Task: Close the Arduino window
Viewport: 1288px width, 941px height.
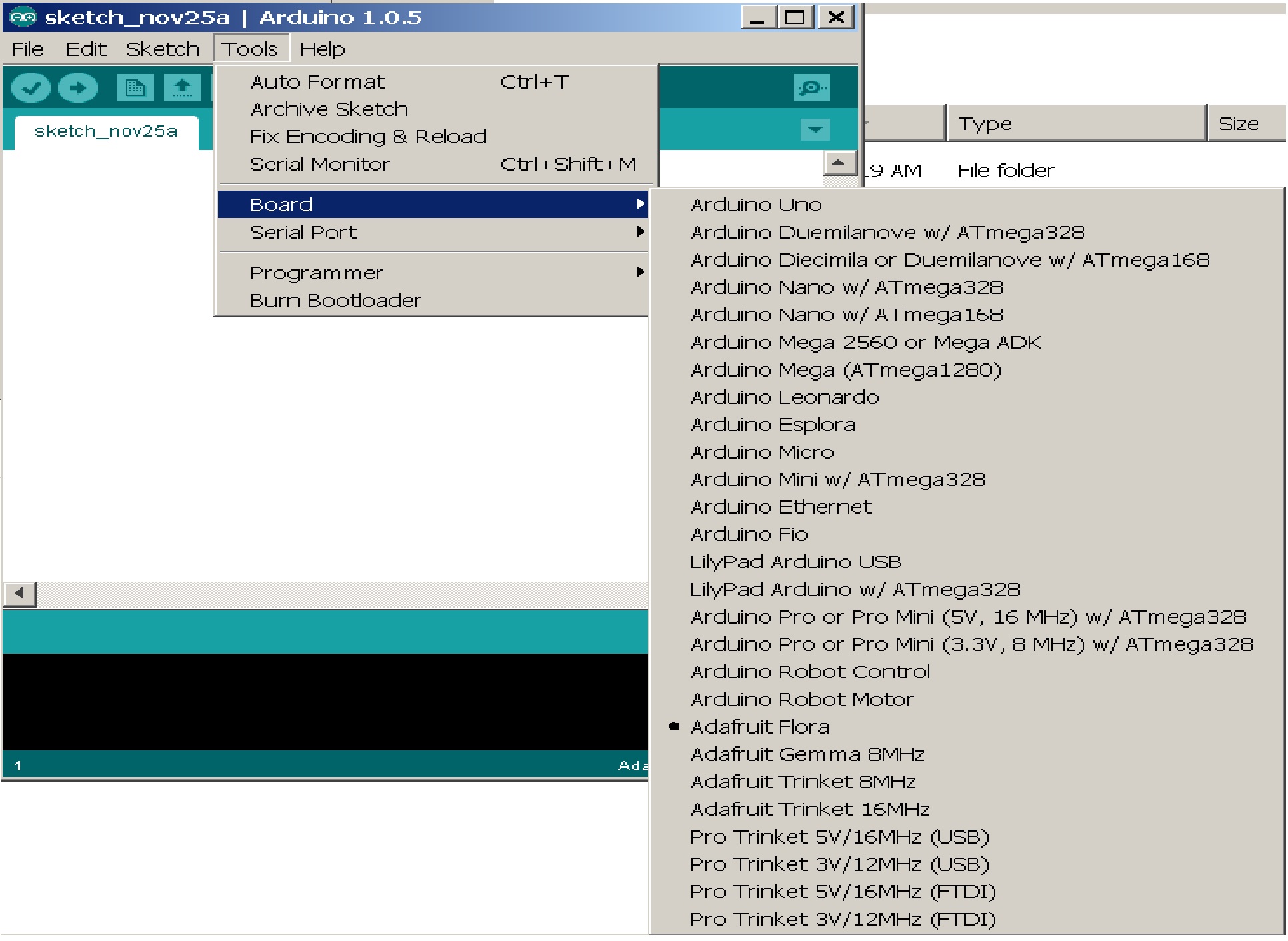Action: [836, 17]
